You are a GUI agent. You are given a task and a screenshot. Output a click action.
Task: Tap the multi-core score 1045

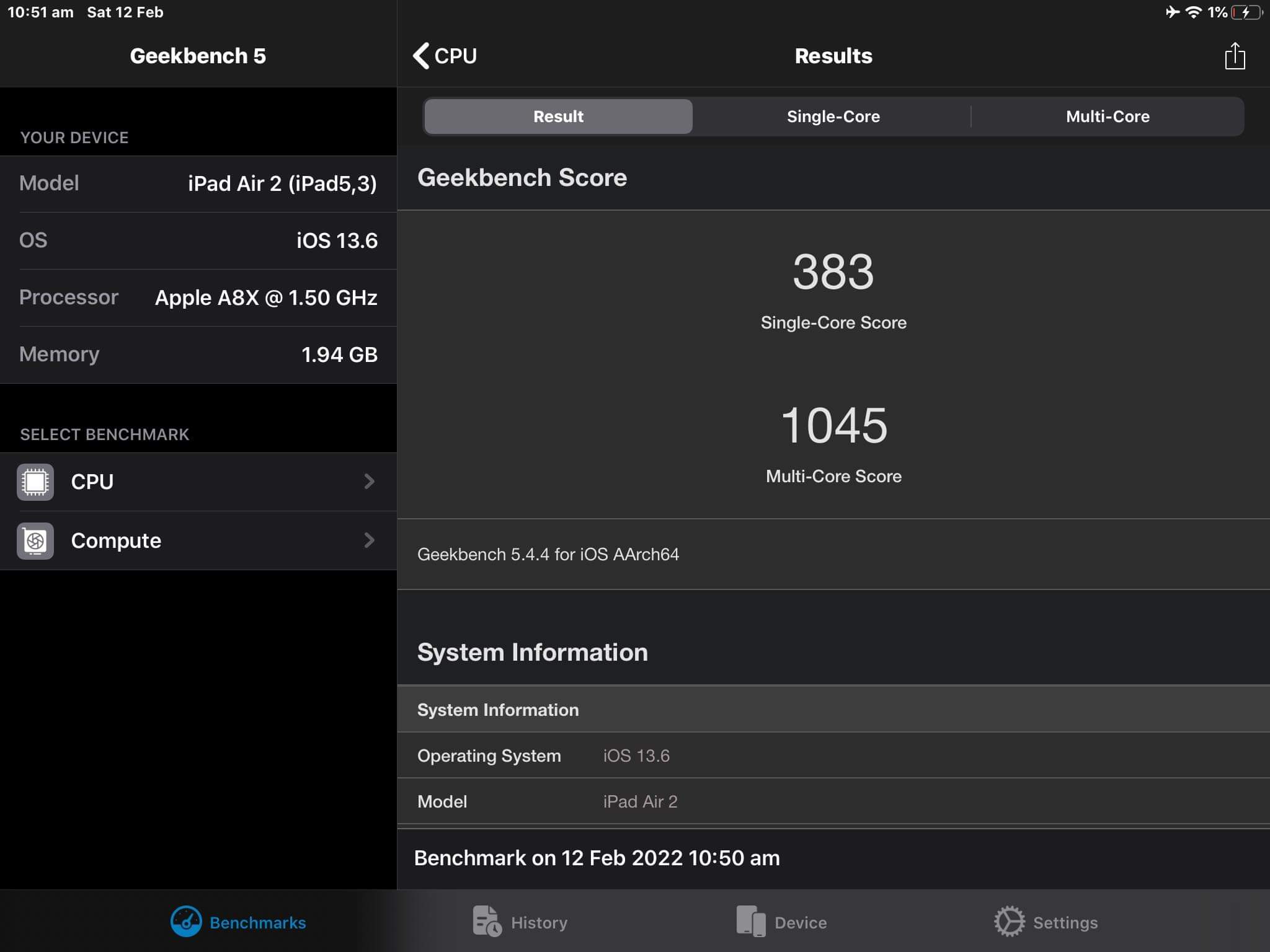point(833,425)
